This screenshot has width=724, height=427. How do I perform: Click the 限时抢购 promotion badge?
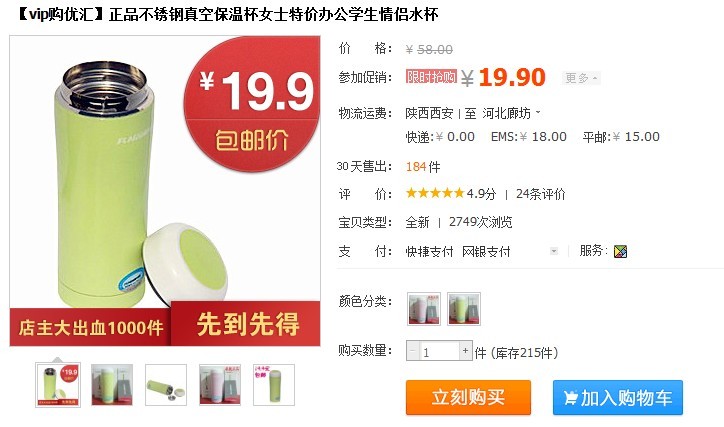click(x=431, y=77)
